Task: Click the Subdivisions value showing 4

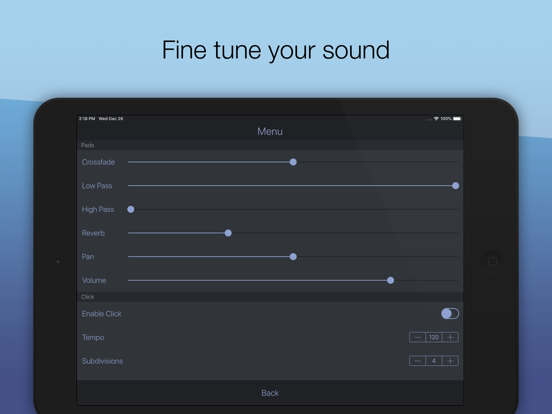Action: [434, 361]
